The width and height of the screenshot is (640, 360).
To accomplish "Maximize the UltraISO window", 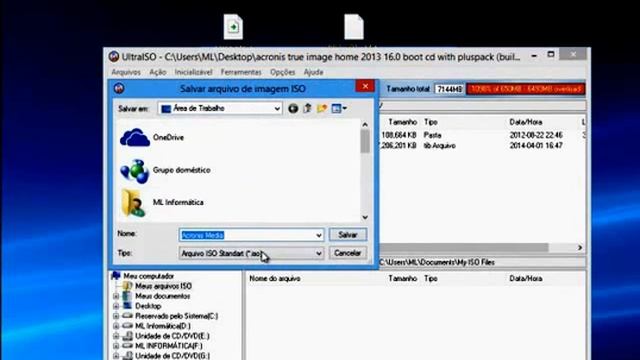I will click(x=551, y=54).
